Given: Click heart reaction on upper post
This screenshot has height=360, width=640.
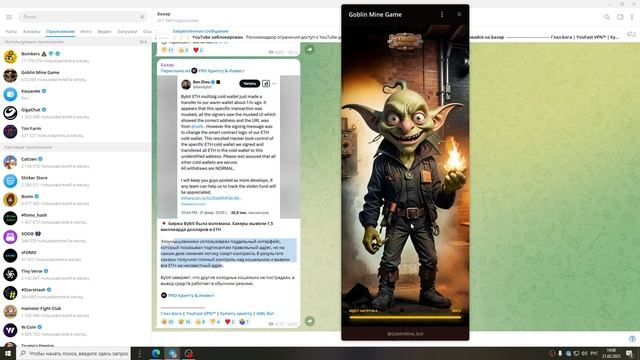Looking at the screenshot, I should (x=198, y=50).
